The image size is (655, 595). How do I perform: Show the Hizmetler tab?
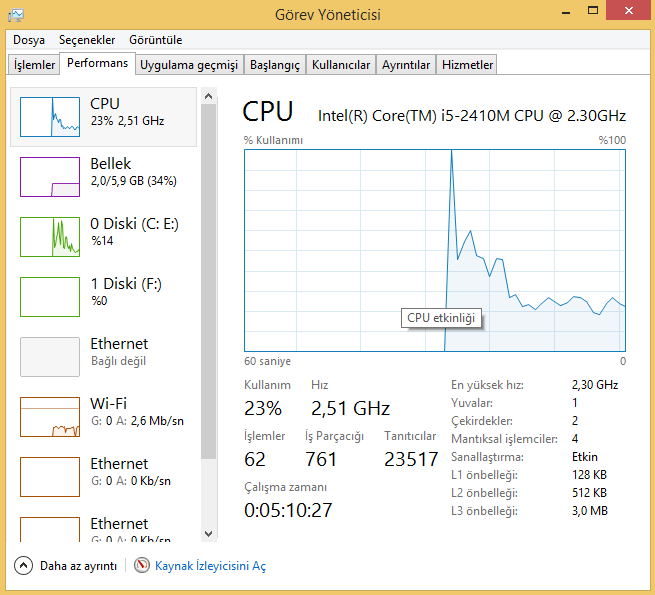point(467,65)
